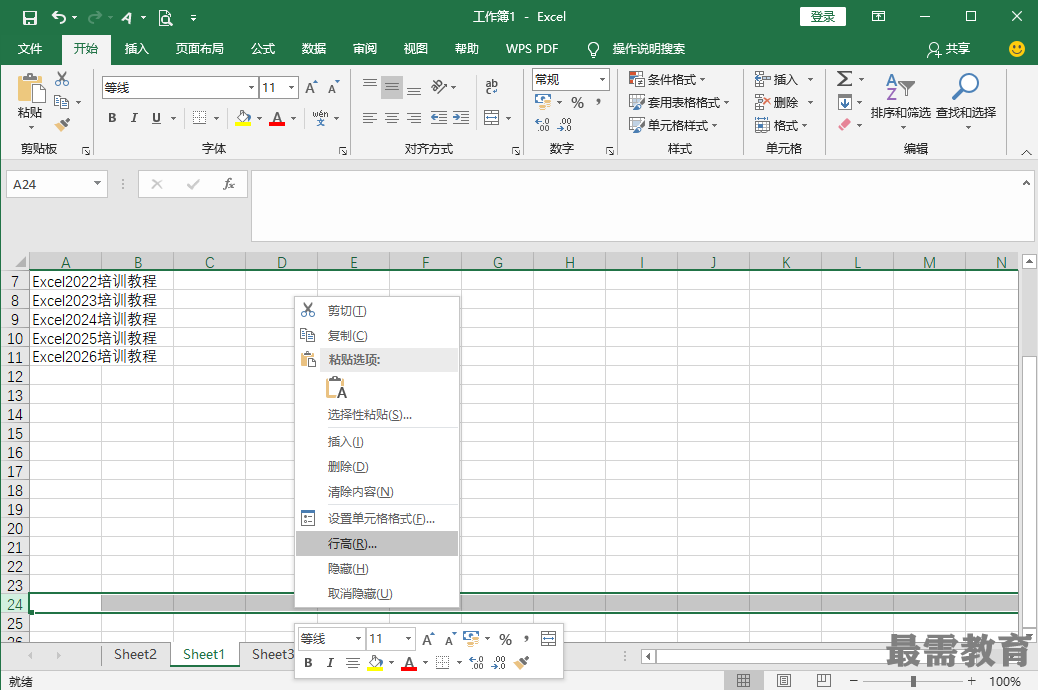
Task: Open the font size dropdown in ribbon
Action: [291, 87]
